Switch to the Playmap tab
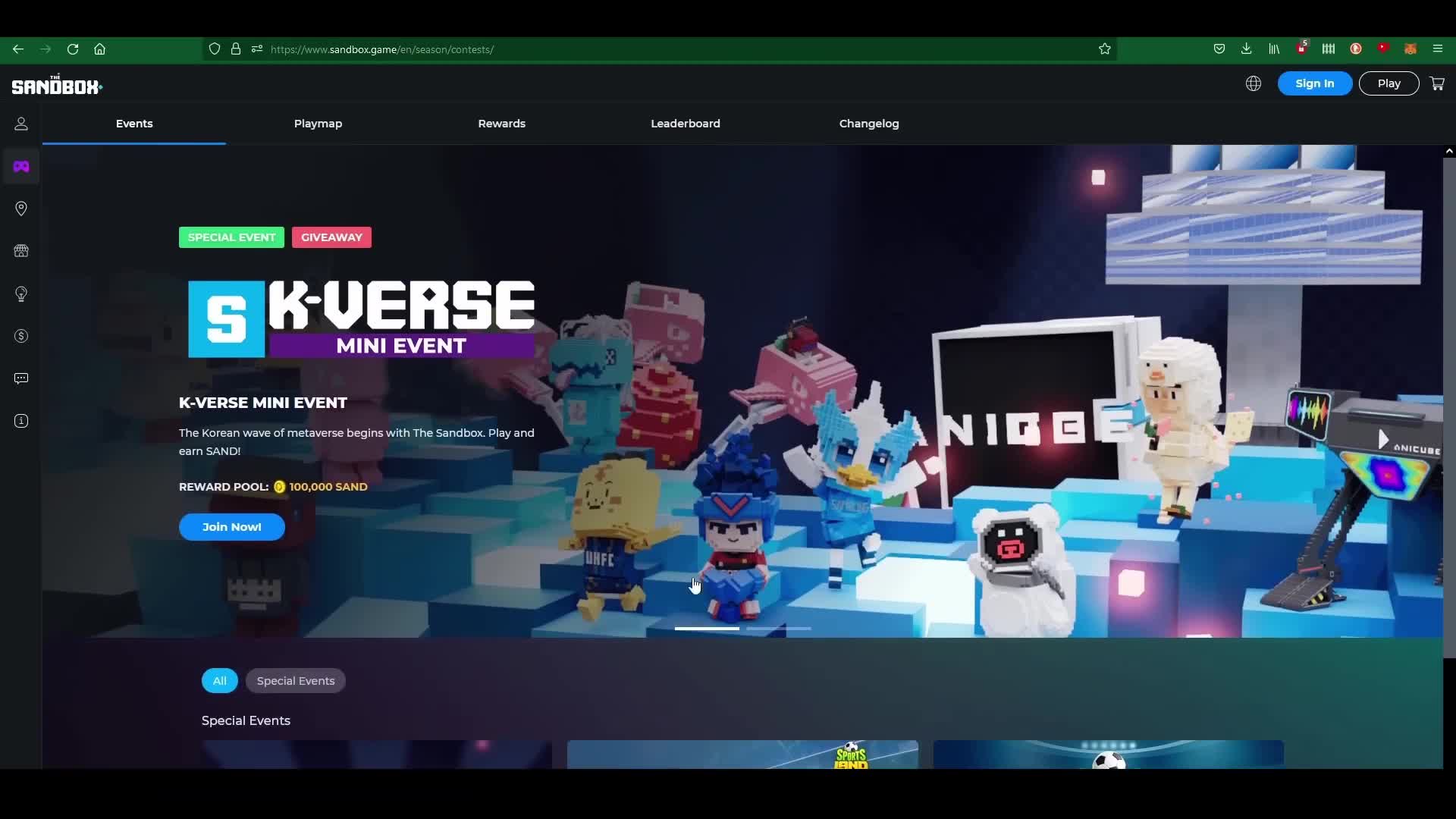 [318, 124]
